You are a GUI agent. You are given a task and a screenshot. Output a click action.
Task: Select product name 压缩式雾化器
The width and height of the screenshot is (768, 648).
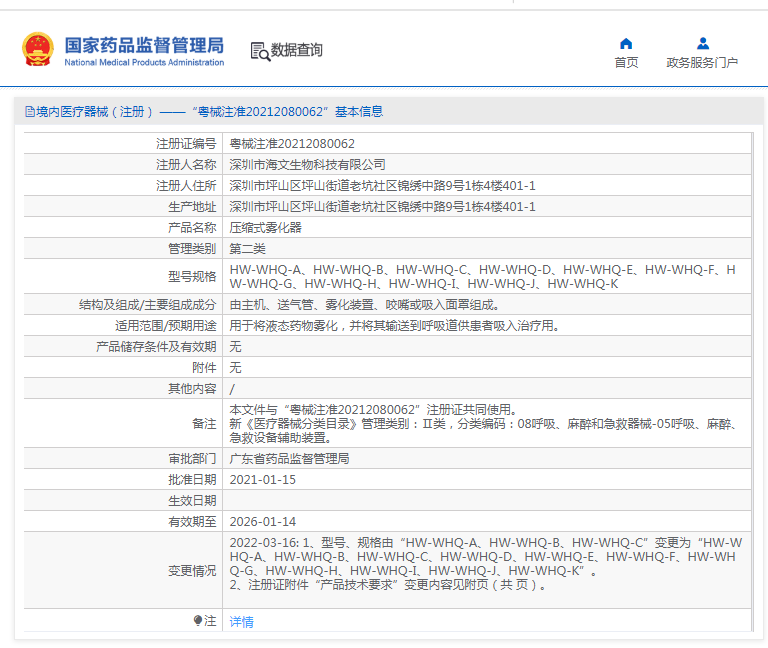tap(265, 228)
